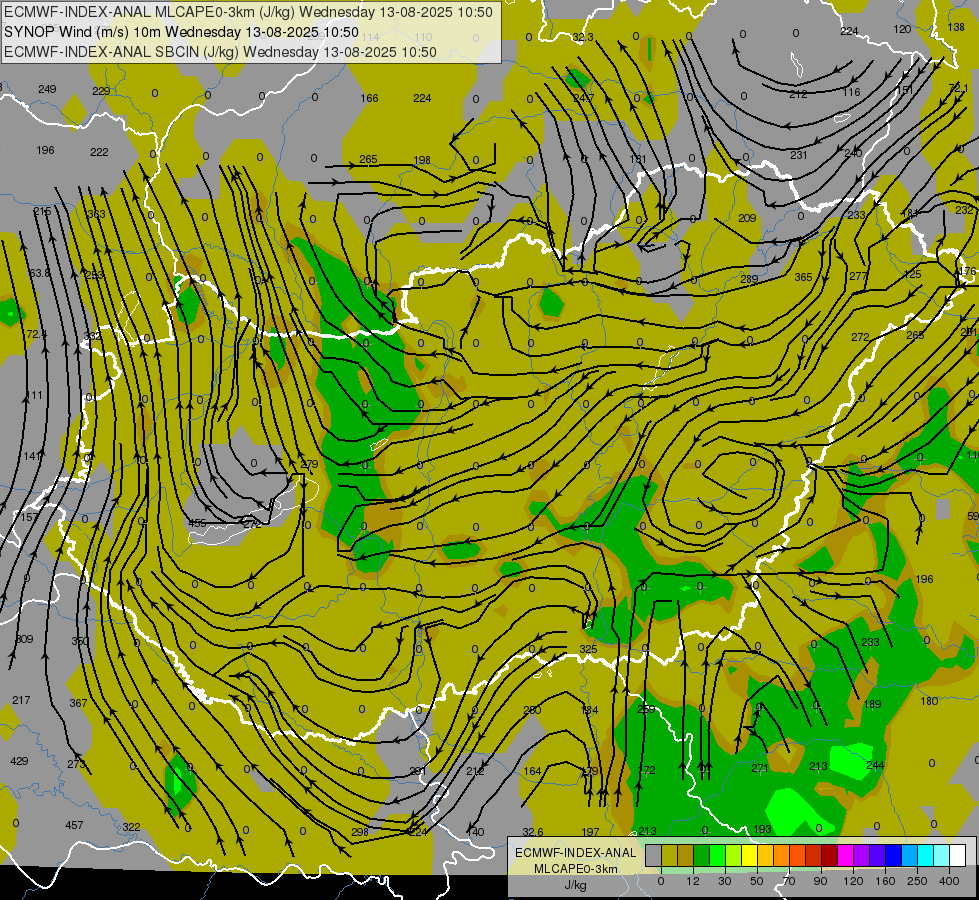This screenshot has height=900, width=979.
Task: Click the map value 164
Action: pyautogui.click(x=532, y=771)
